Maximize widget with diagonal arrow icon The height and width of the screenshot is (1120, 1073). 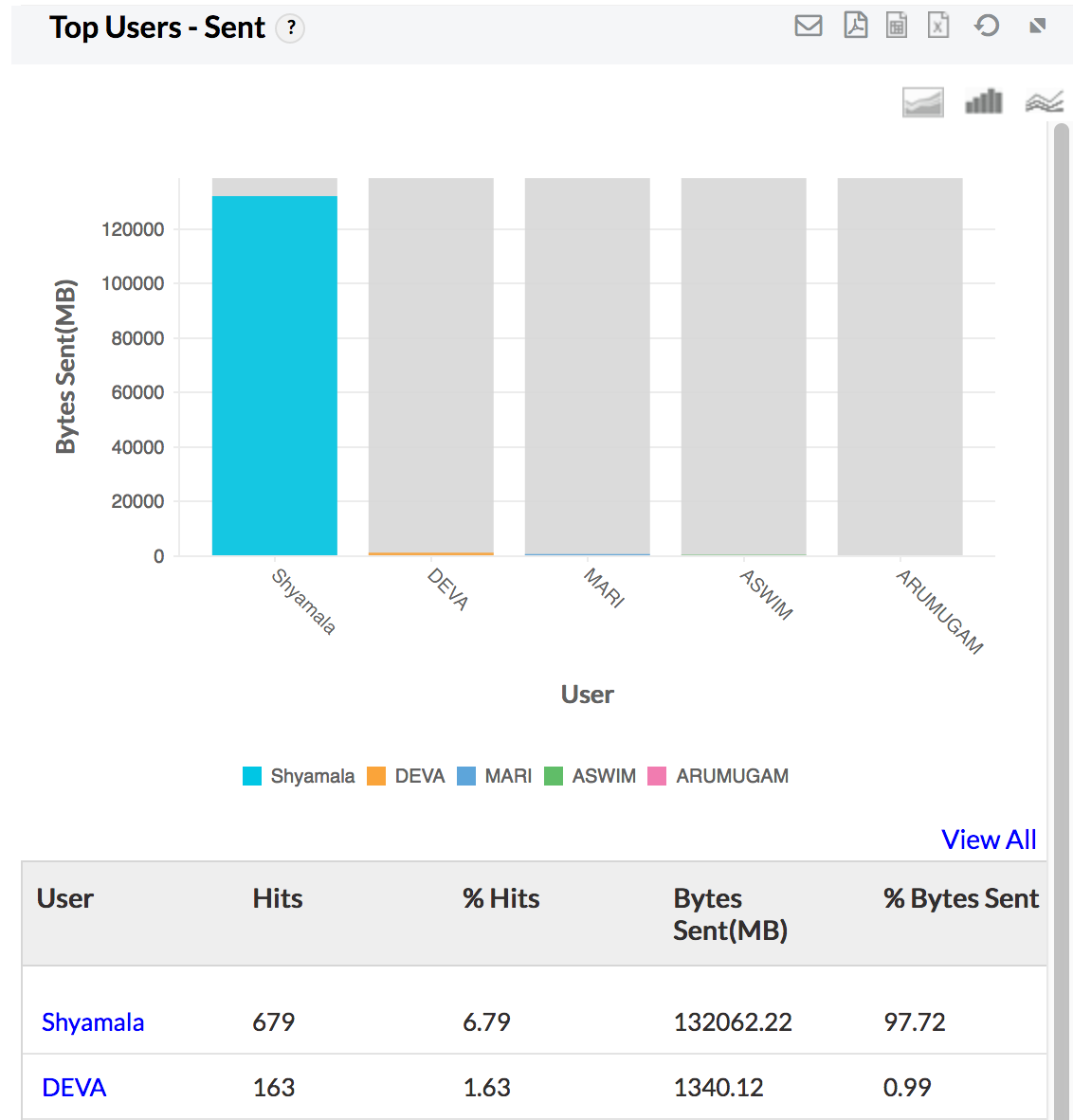(x=1038, y=26)
